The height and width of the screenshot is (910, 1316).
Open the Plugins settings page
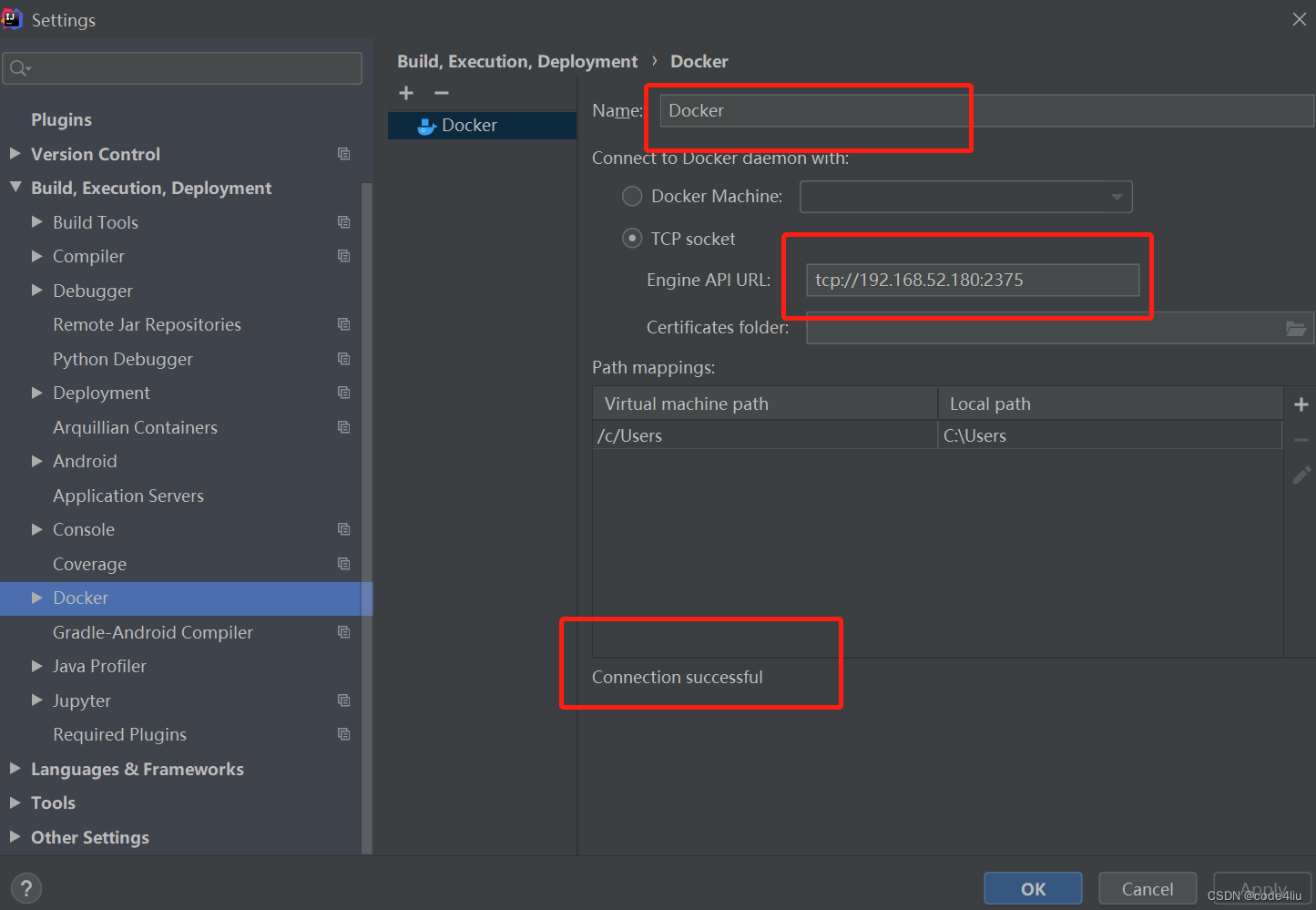pyautogui.click(x=61, y=119)
